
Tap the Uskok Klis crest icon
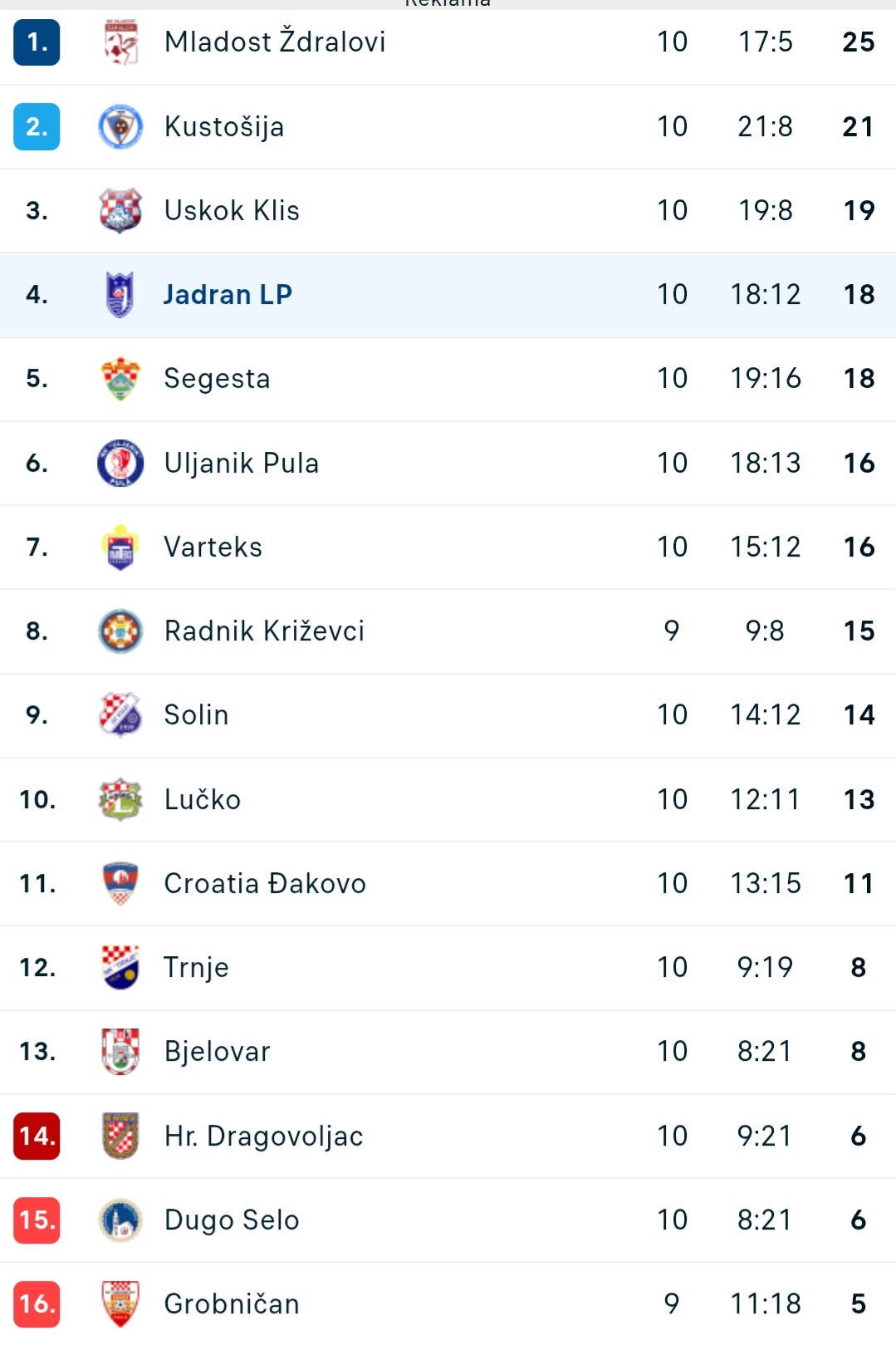click(120, 210)
